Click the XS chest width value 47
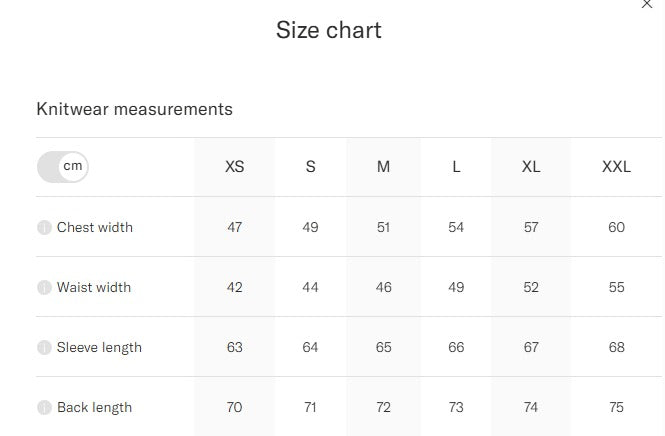The height and width of the screenshot is (436, 665). 235,227
